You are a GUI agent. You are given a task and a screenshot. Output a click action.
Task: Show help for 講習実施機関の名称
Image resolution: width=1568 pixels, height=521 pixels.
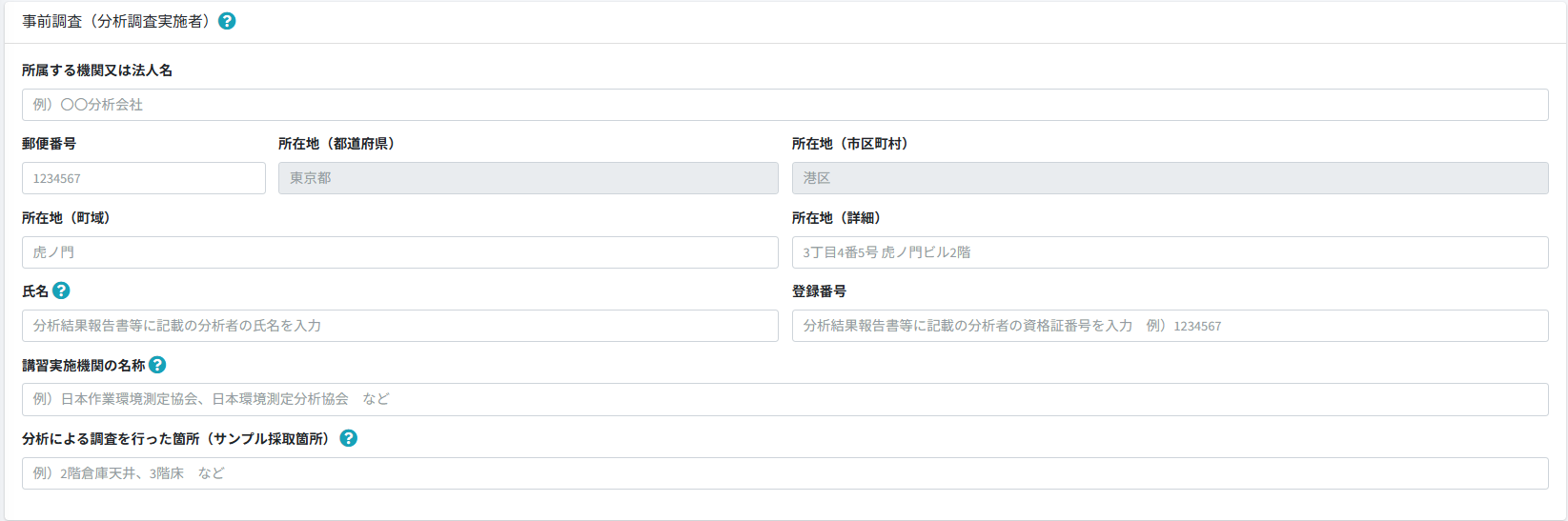tap(157, 365)
